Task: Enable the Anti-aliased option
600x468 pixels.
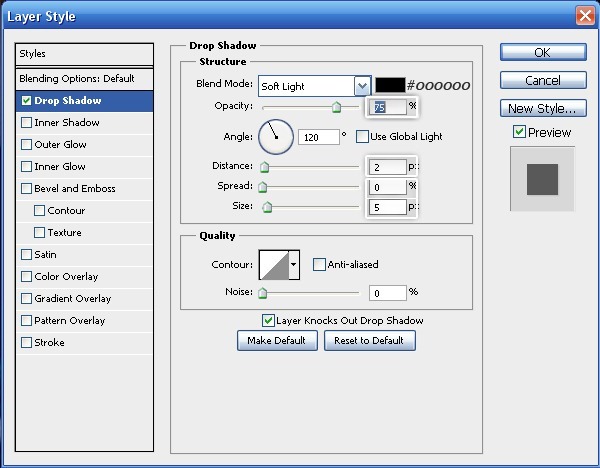Action: pos(319,264)
